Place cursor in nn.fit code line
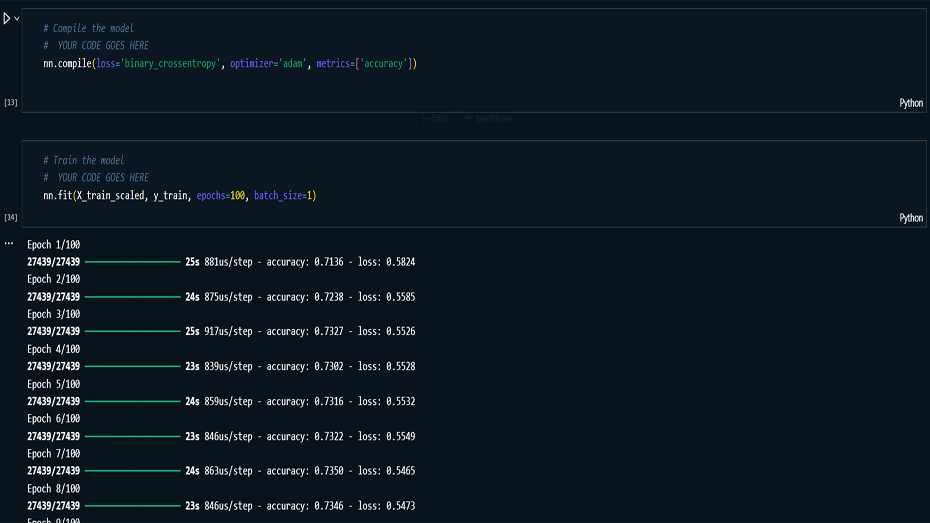Viewport: 930px width, 523px height. point(180,195)
